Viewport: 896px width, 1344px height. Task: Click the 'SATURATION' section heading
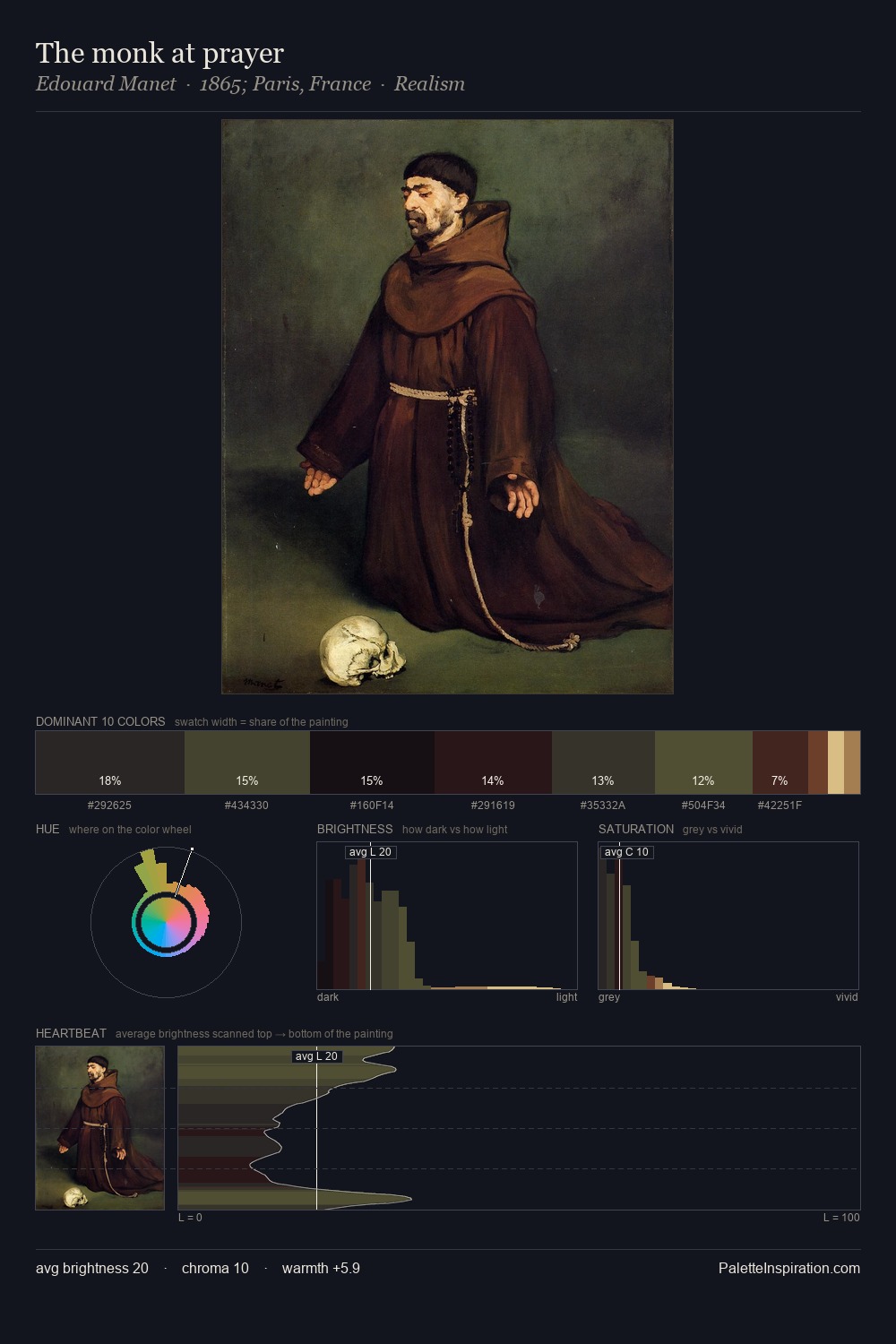[x=636, y=830]
